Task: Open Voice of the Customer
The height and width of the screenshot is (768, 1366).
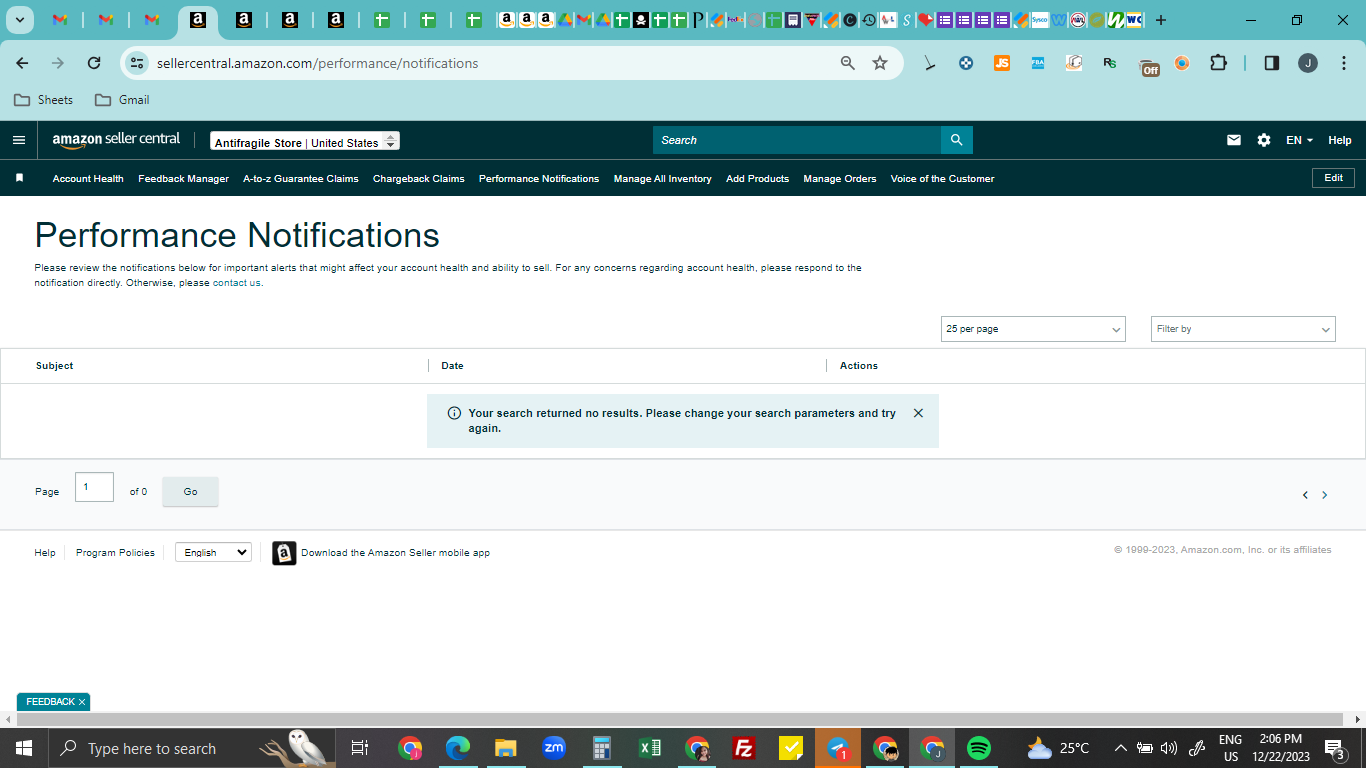Action: click(942, 179)
